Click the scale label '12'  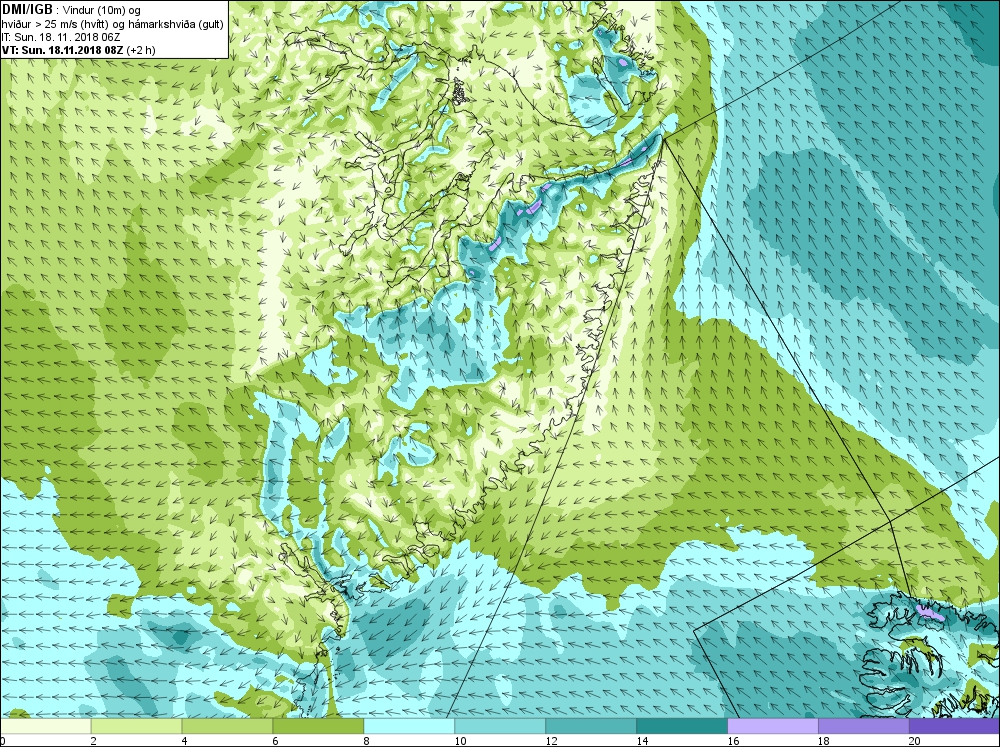tap(551, 741)
